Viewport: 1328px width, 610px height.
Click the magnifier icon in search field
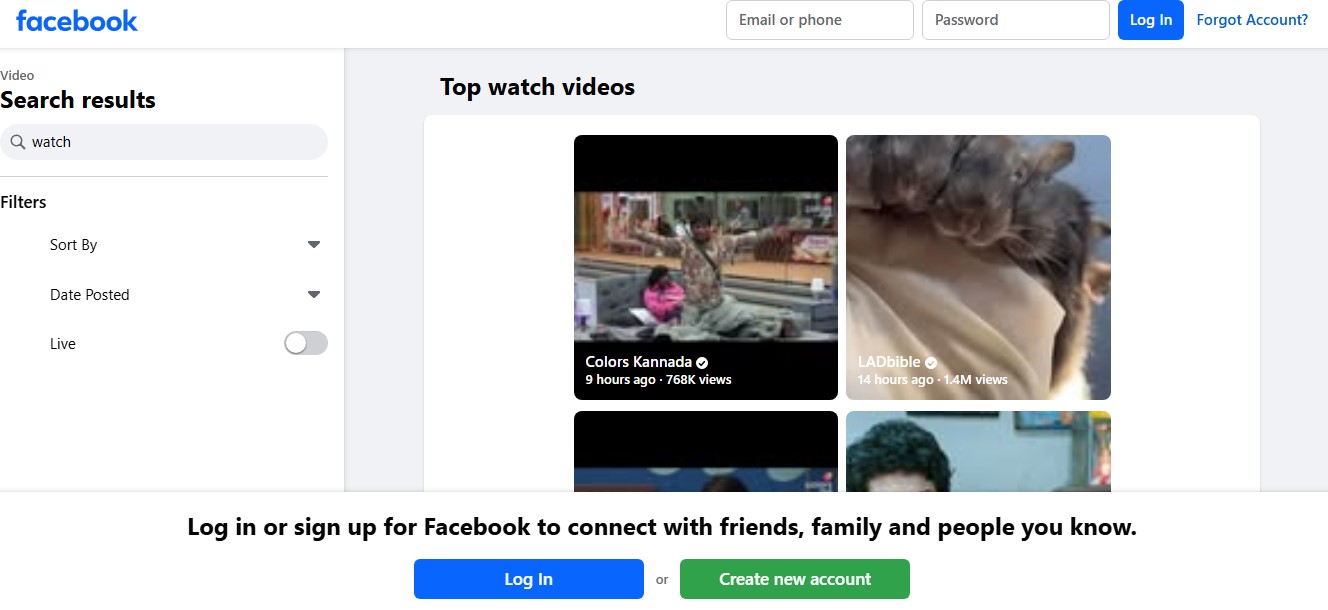(18, 142)
